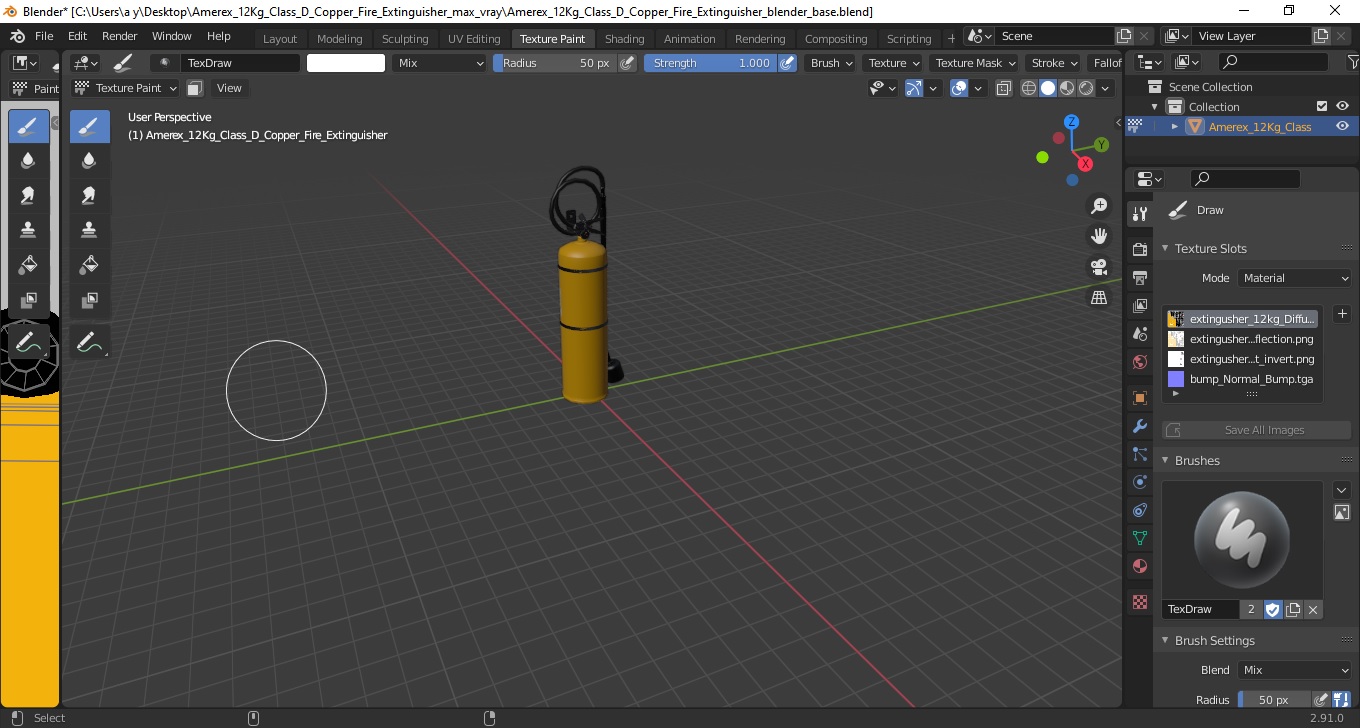Toggle camera view using the camera gizmo
This screenshot has width=1360, height=728.
tap(1099, 267)
